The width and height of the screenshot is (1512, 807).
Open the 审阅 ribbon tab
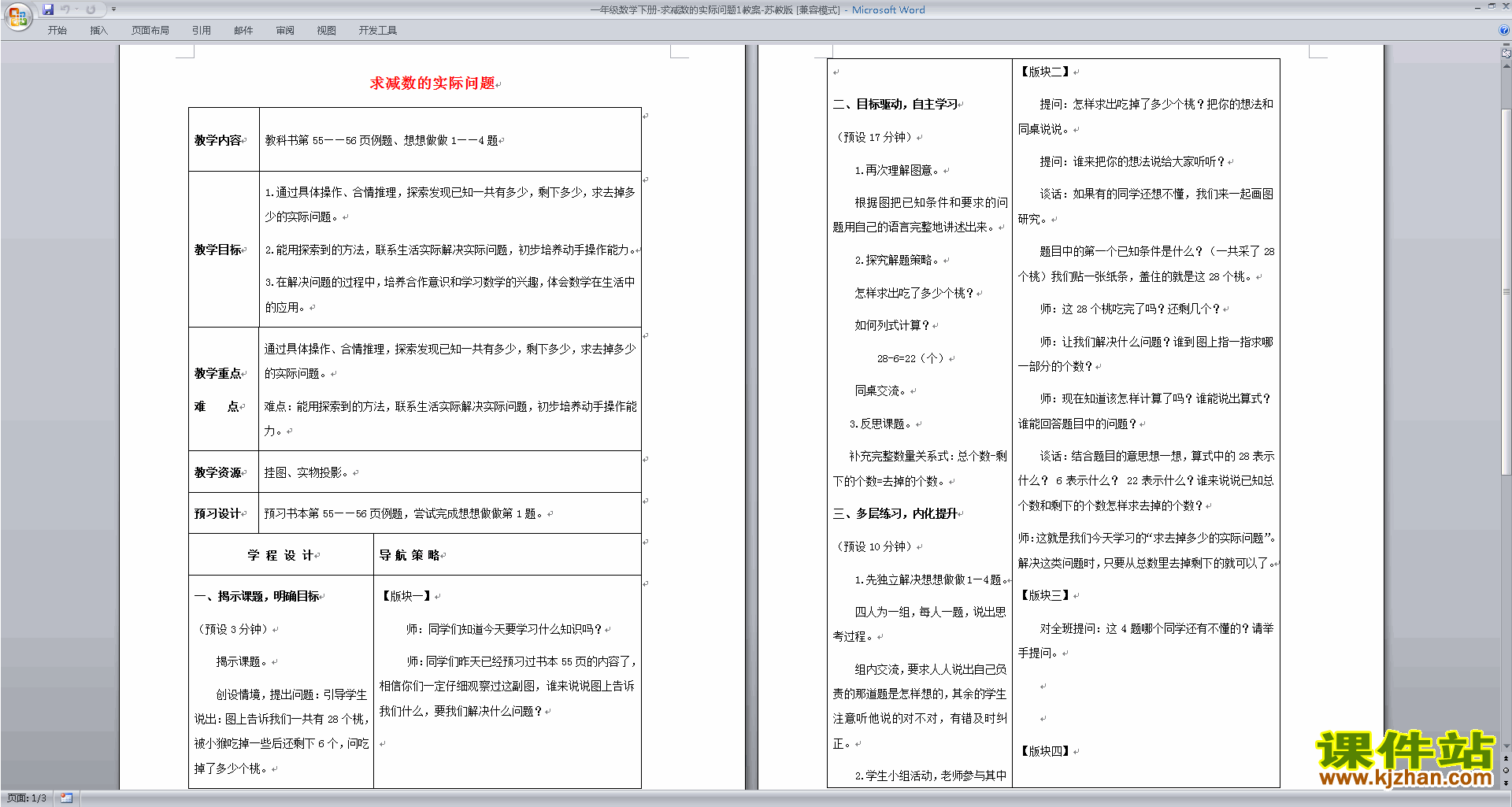285,31
